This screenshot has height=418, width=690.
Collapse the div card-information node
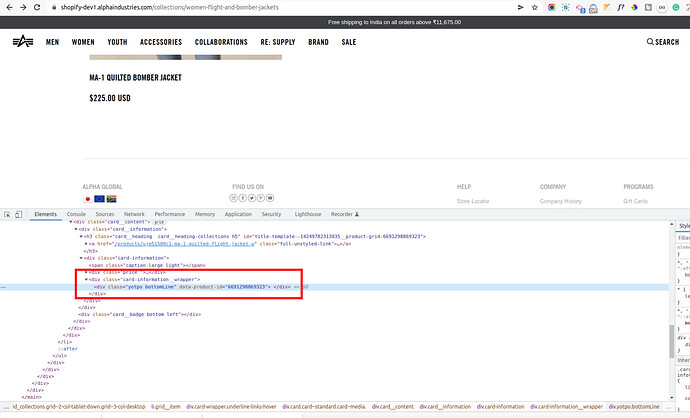click(81, 258)
